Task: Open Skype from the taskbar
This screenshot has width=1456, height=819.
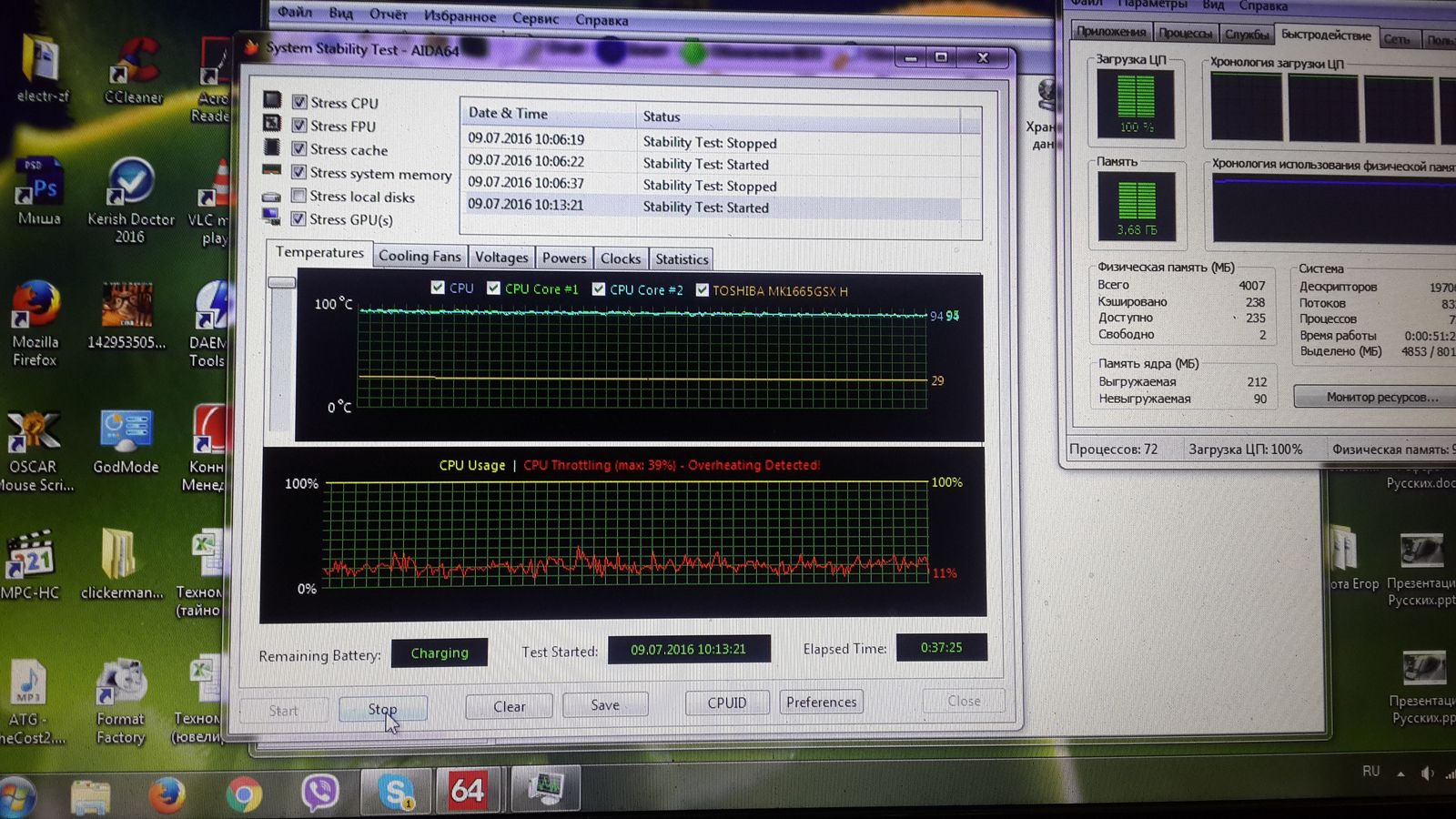Action: [396, 790]
